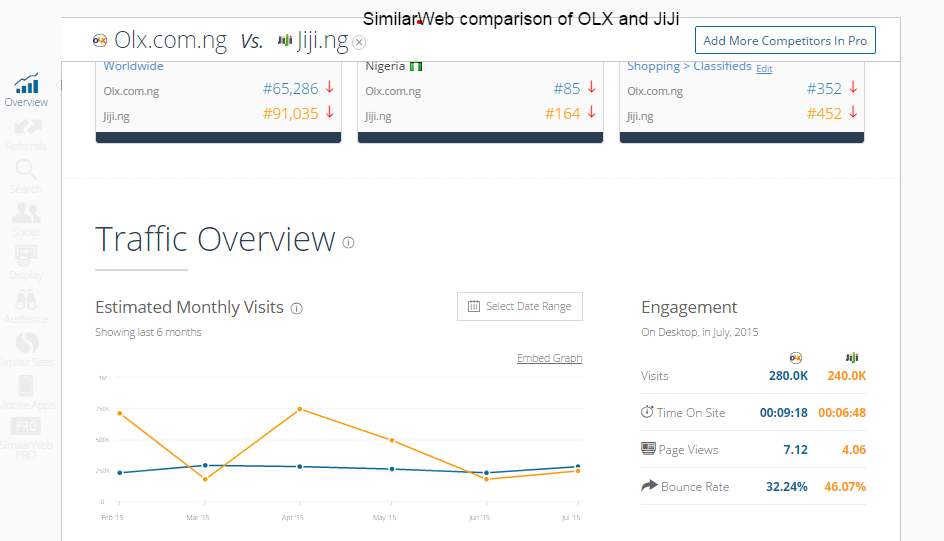The height and width of the screenshot is (541, 944).
Task: Click the Olx bounce rate 32.24%
Action: coord(786,486)
